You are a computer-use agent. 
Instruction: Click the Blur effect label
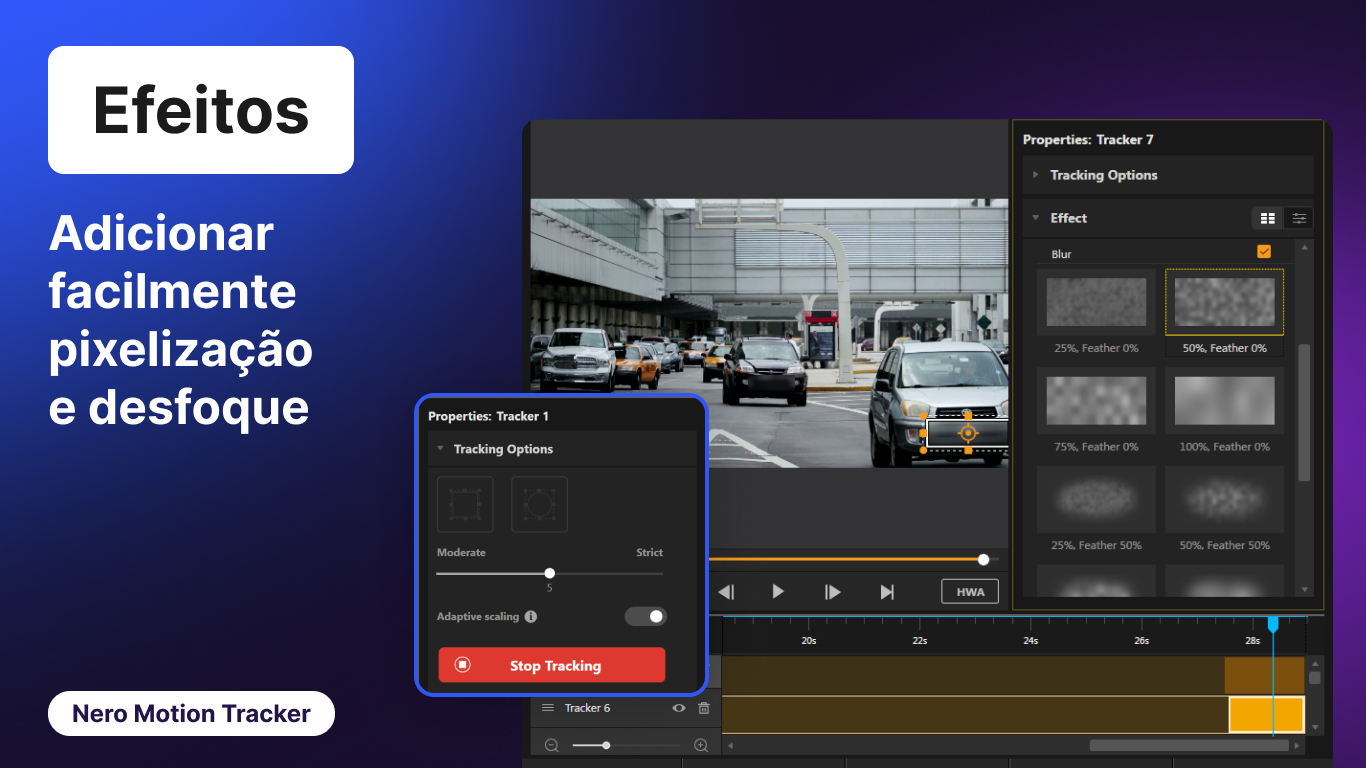1061,254
